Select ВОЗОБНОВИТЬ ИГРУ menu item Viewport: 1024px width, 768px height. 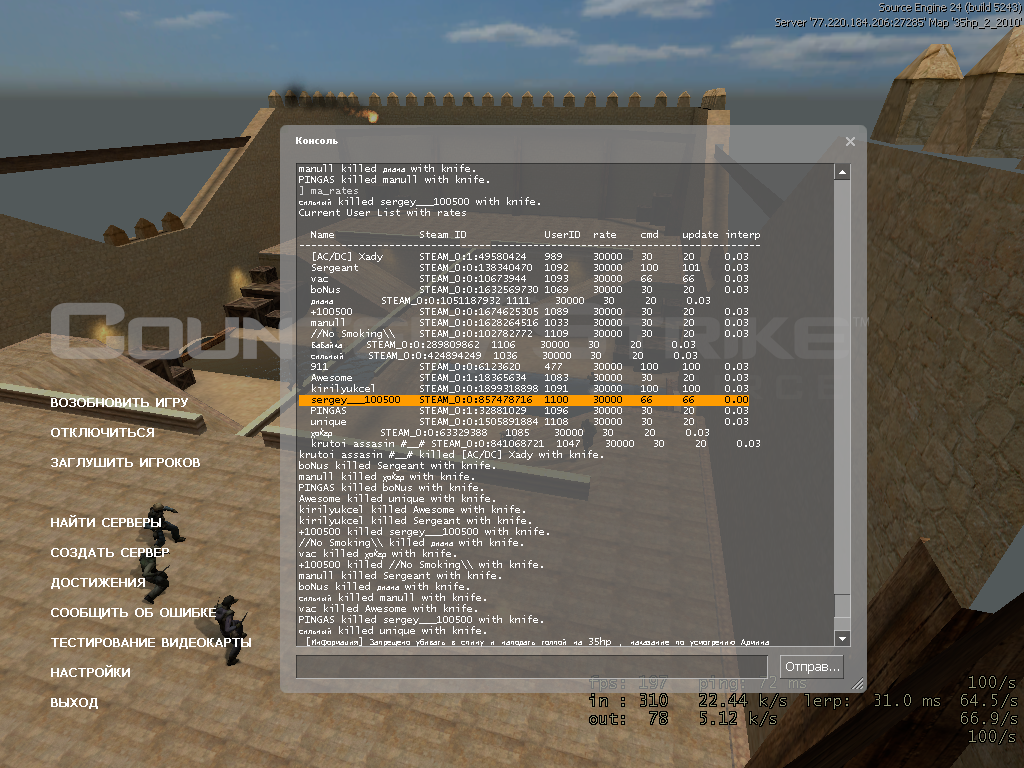(119, 402)
